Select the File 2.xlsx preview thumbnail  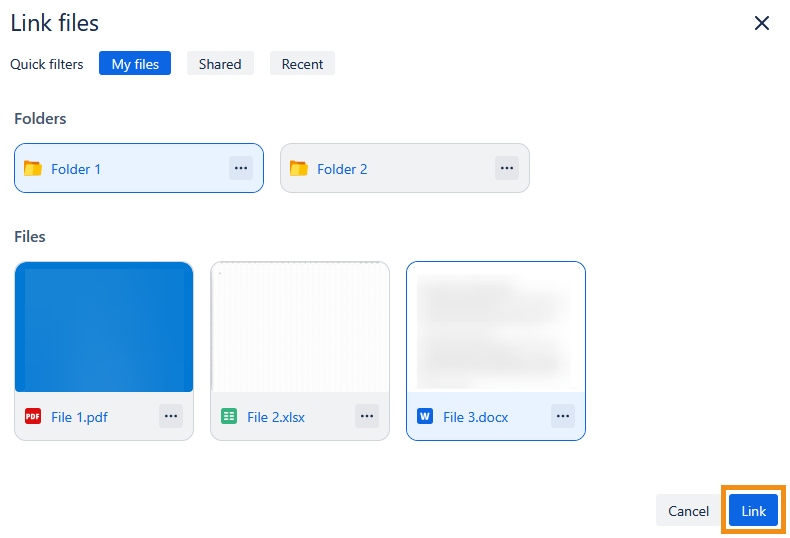click(x=300, y=327)
